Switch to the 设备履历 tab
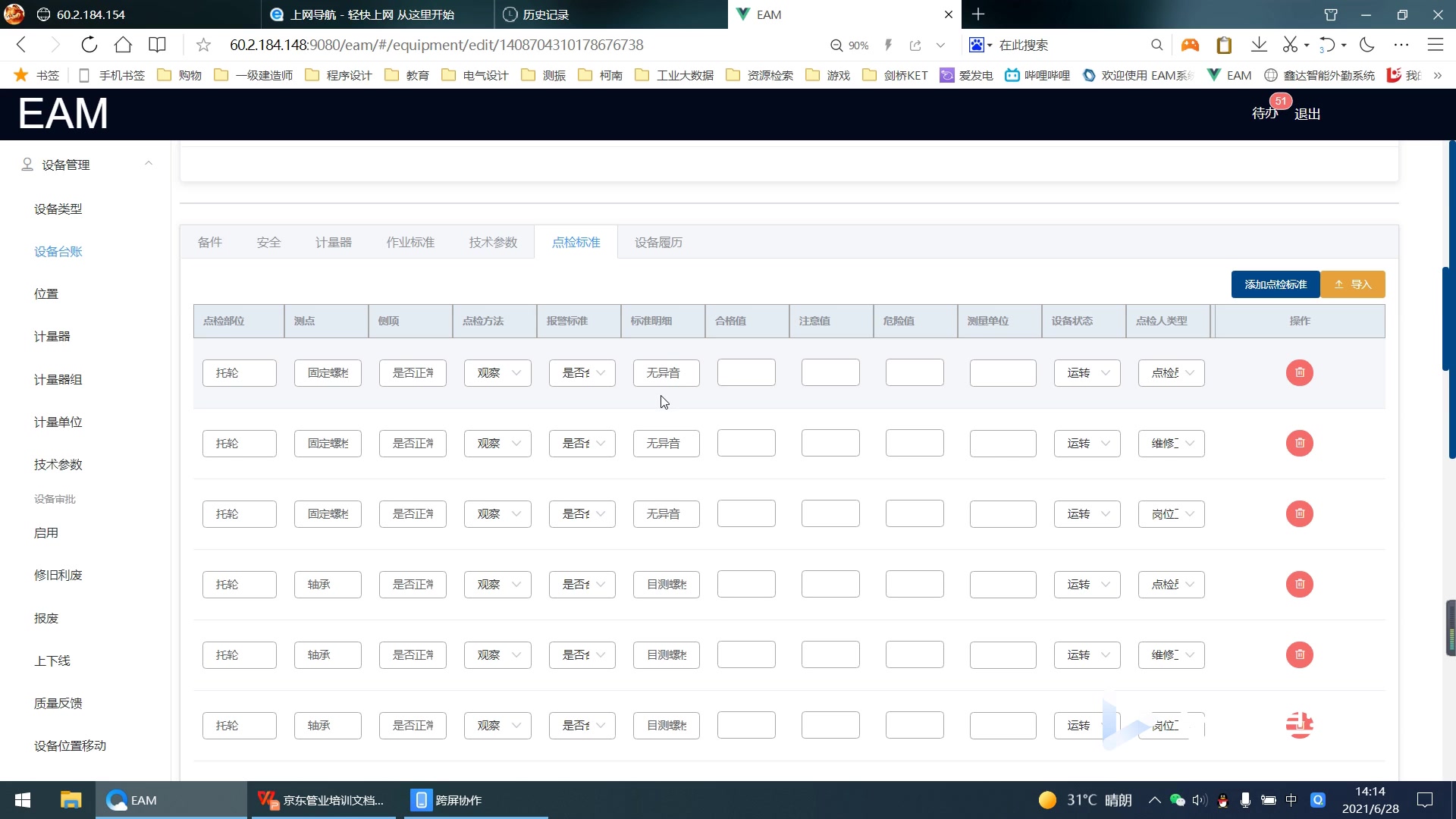This screenshot has width=1456, height=819. pyautogui.click(x=658, y=242)
